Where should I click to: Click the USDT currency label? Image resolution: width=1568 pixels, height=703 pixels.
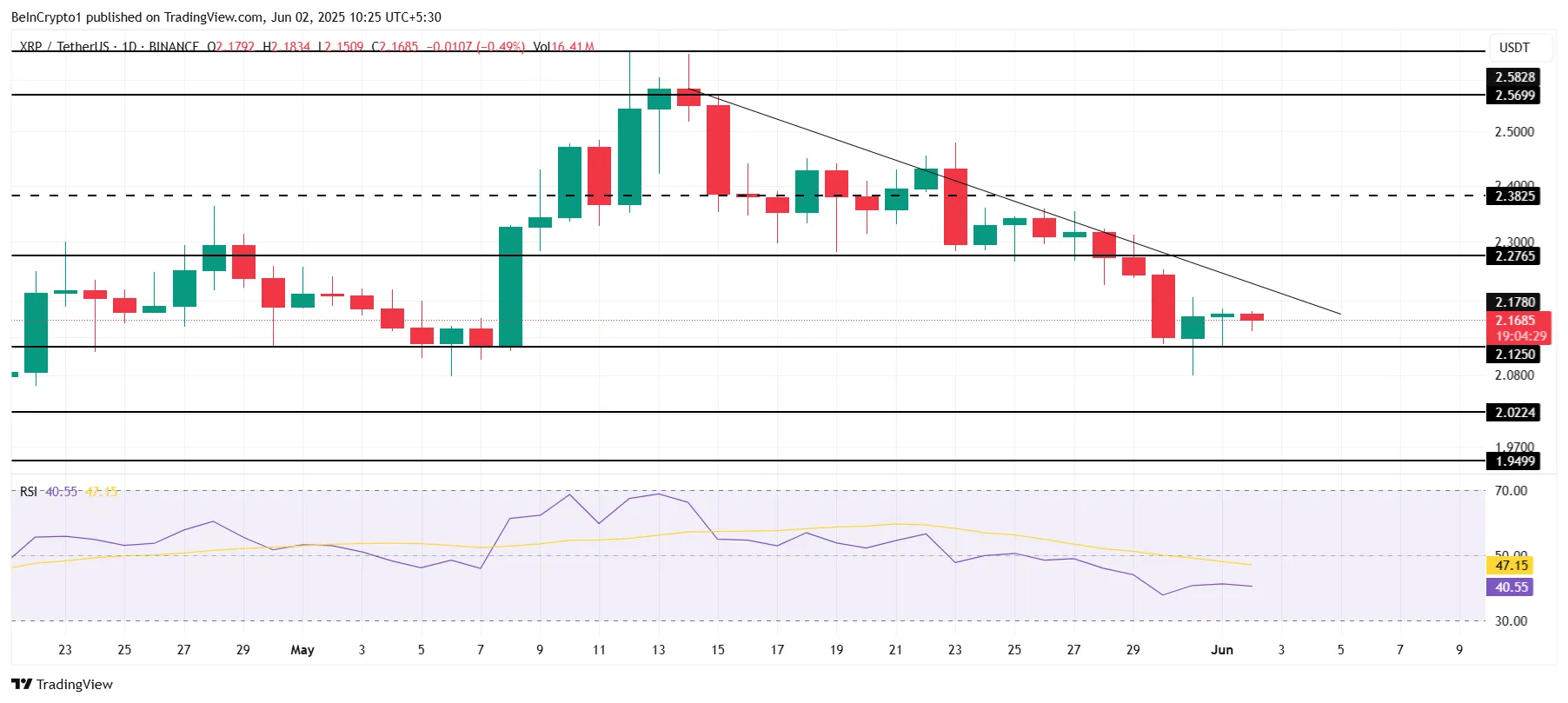pyautogui.click(x=1514, y=48)
